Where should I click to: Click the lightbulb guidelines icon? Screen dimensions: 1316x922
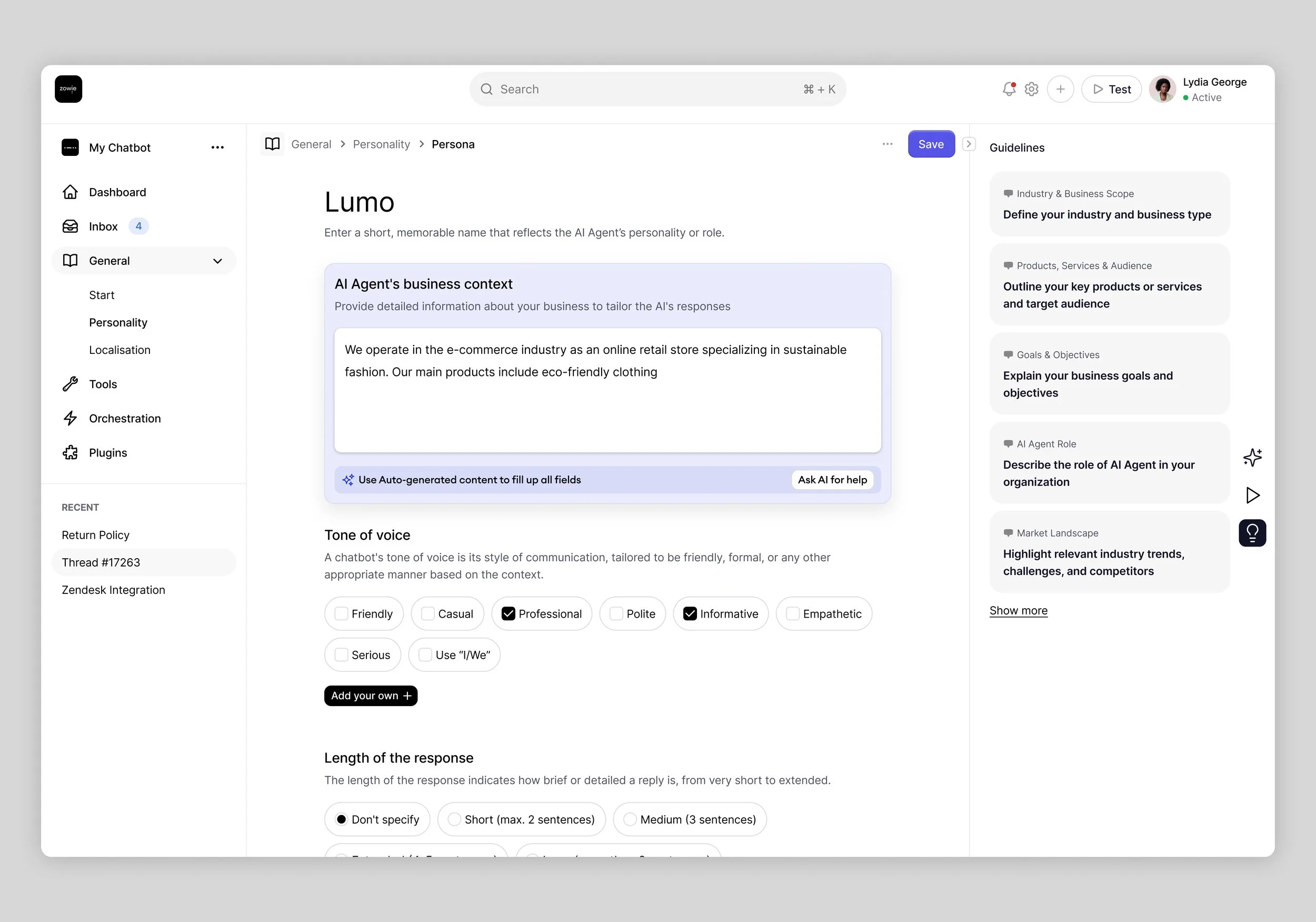[x=1252, y=533]
